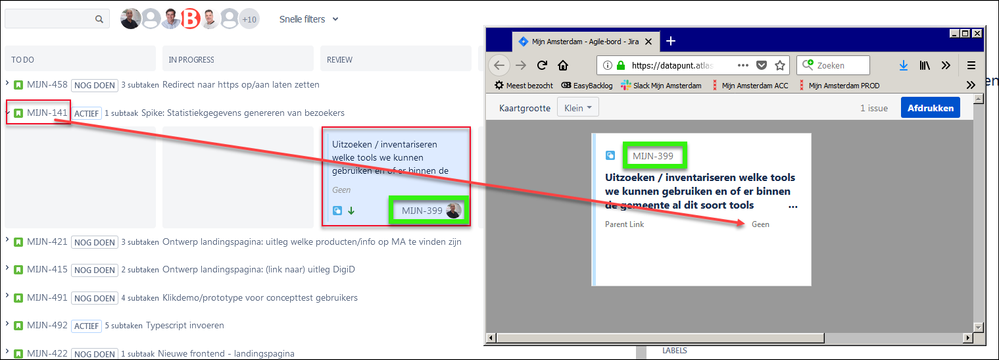Open the EasyBacklog bookmark
This screenshot has height=360, width=999.
click(x=587, y=85)
